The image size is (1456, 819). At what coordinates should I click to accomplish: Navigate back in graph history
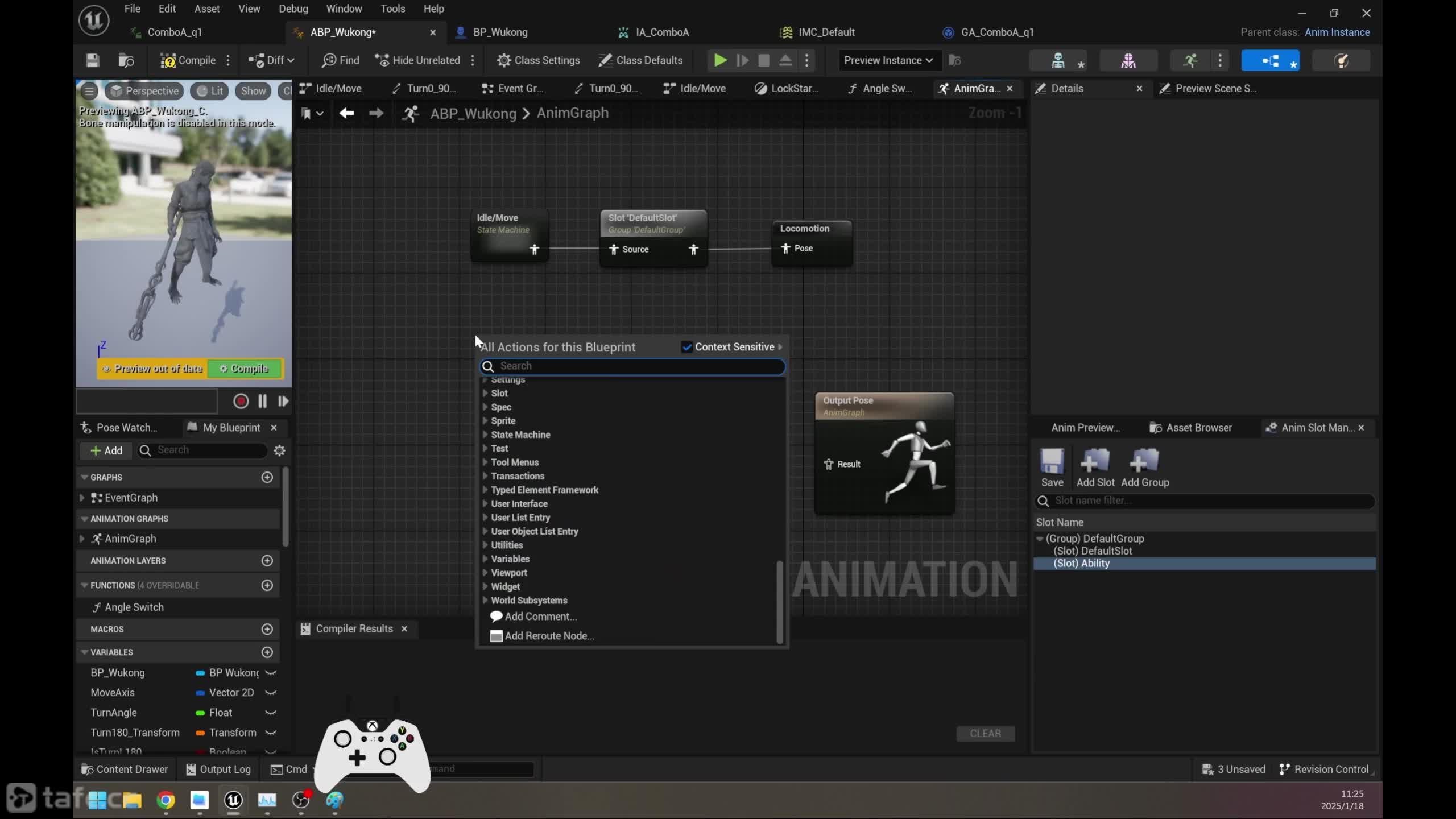coord(346,113)
